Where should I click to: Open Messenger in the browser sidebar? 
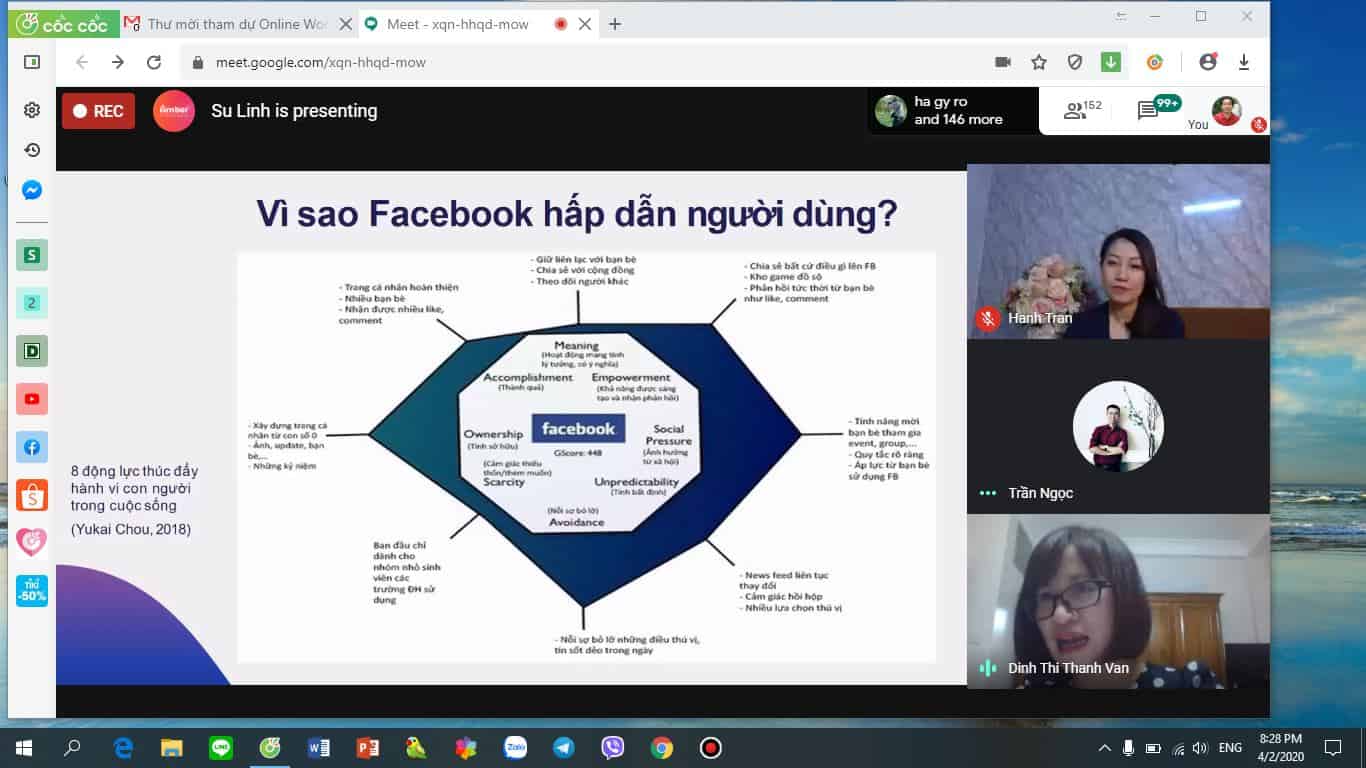pos(32,190)
